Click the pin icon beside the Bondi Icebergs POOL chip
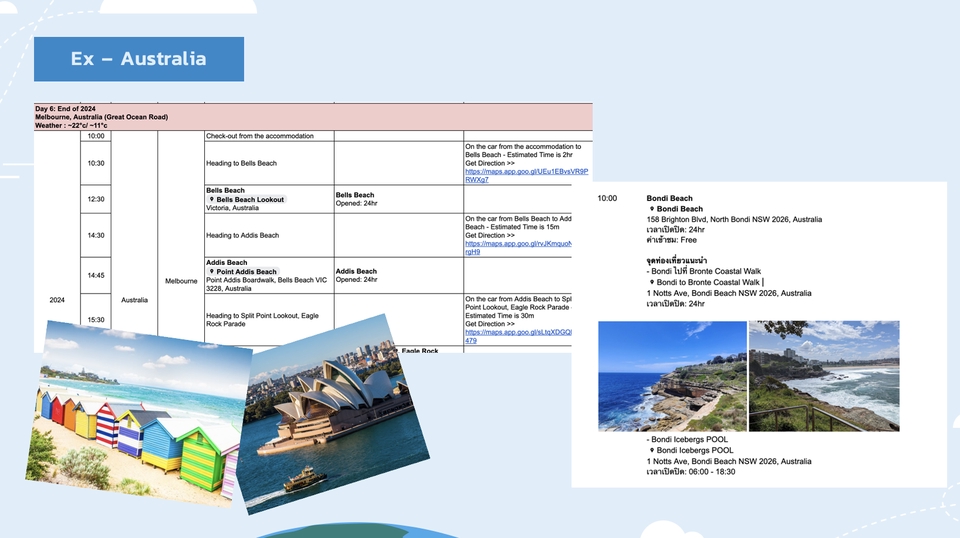The width and height of the screenshot is (960, 538). 652,450
